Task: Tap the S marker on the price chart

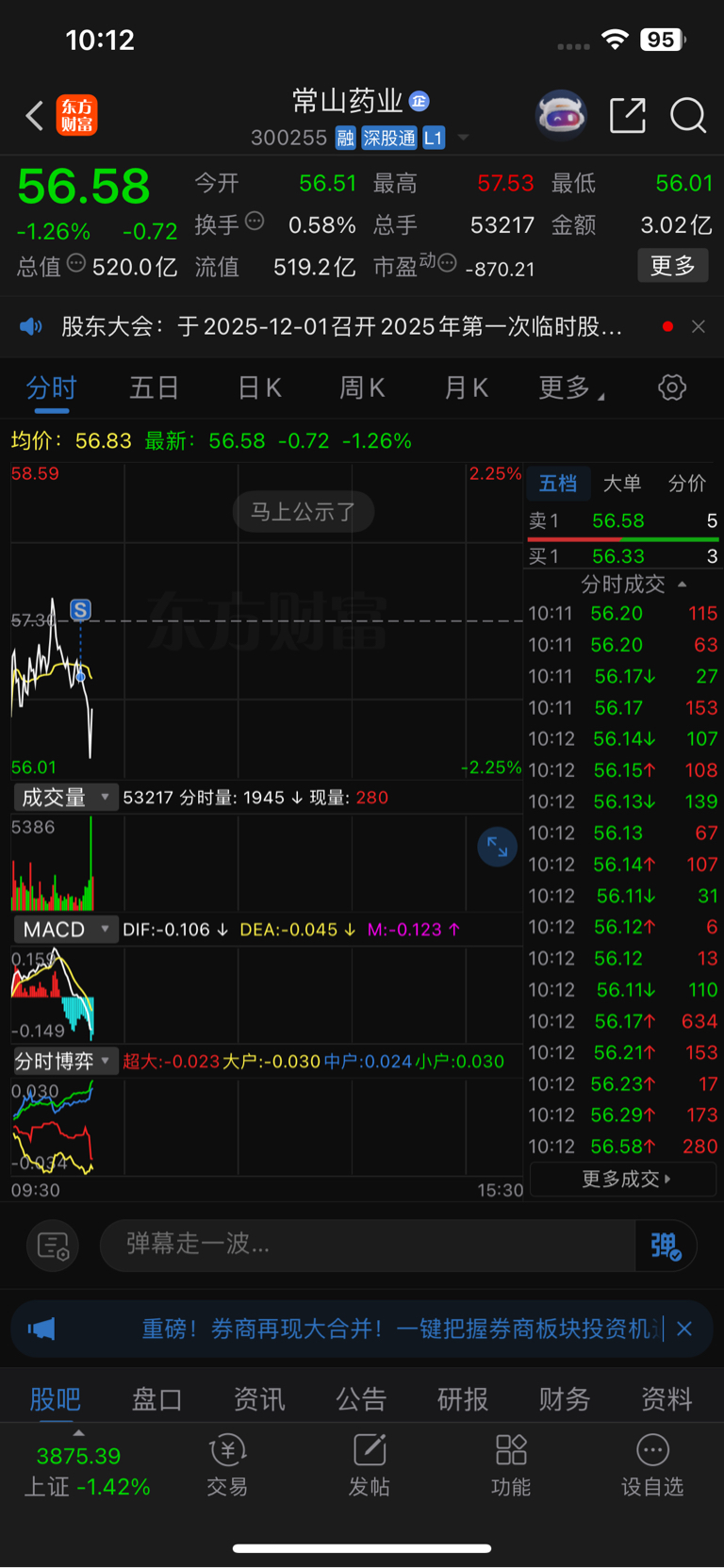Action: (80, 610)
